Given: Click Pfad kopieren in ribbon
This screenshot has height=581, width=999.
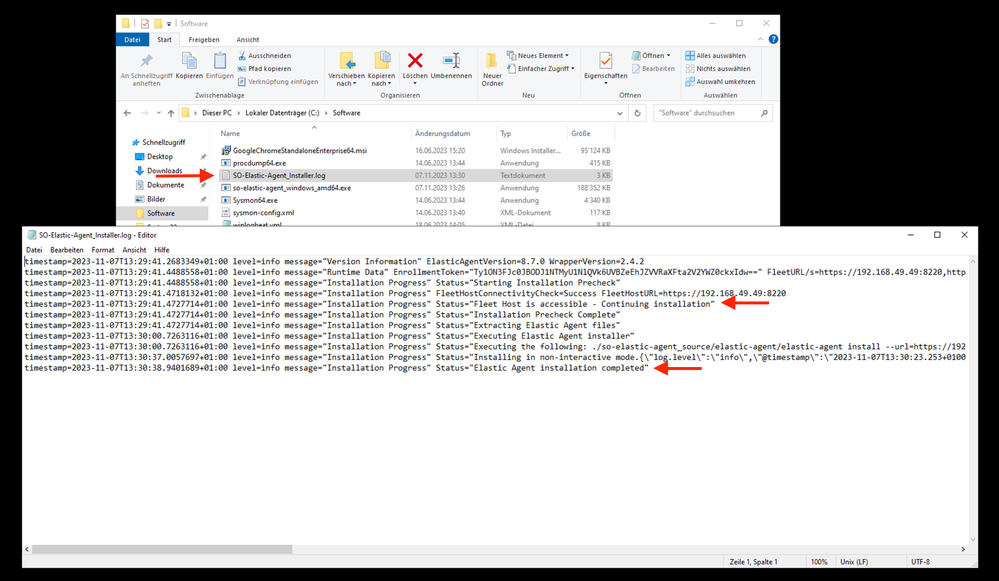Looking at the screenshot, I should tap(264, 69).
